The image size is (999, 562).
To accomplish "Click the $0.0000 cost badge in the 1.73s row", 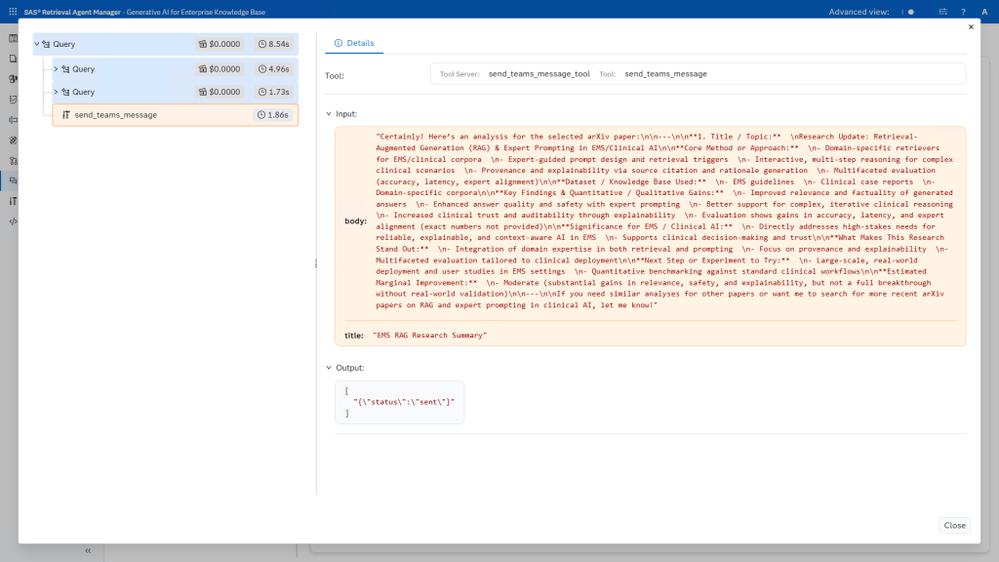I will click(219, 92).
